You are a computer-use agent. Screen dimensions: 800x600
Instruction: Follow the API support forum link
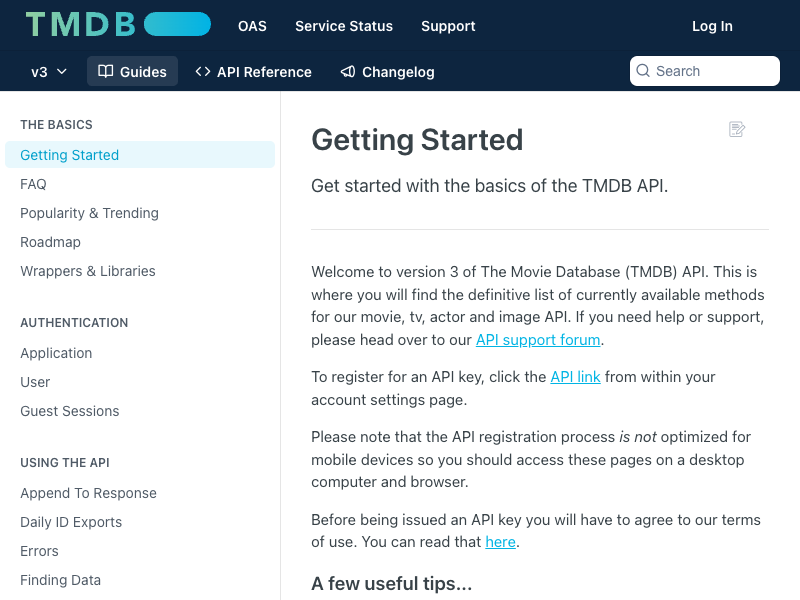click(538, 340)
